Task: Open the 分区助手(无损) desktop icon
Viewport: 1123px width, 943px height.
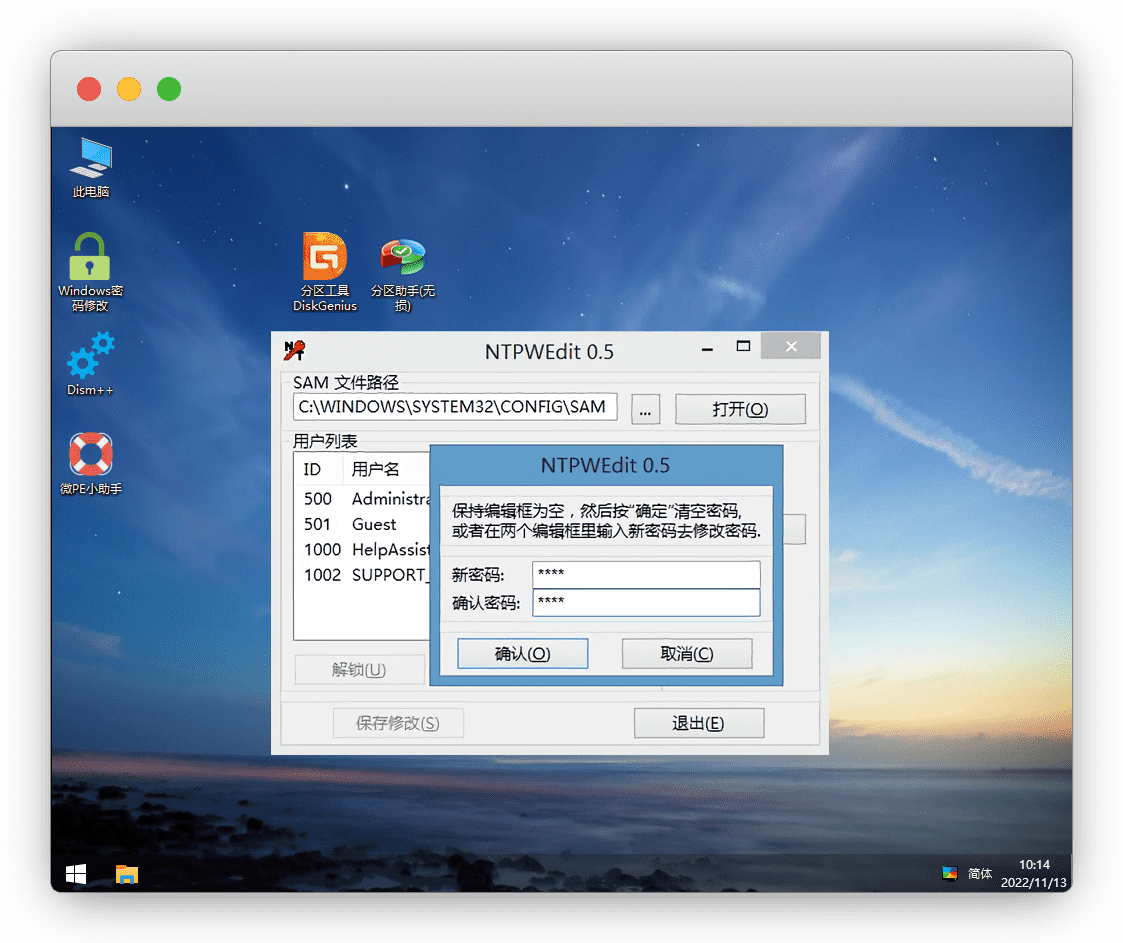Action: pyautogui.click(x=403, y=258)
